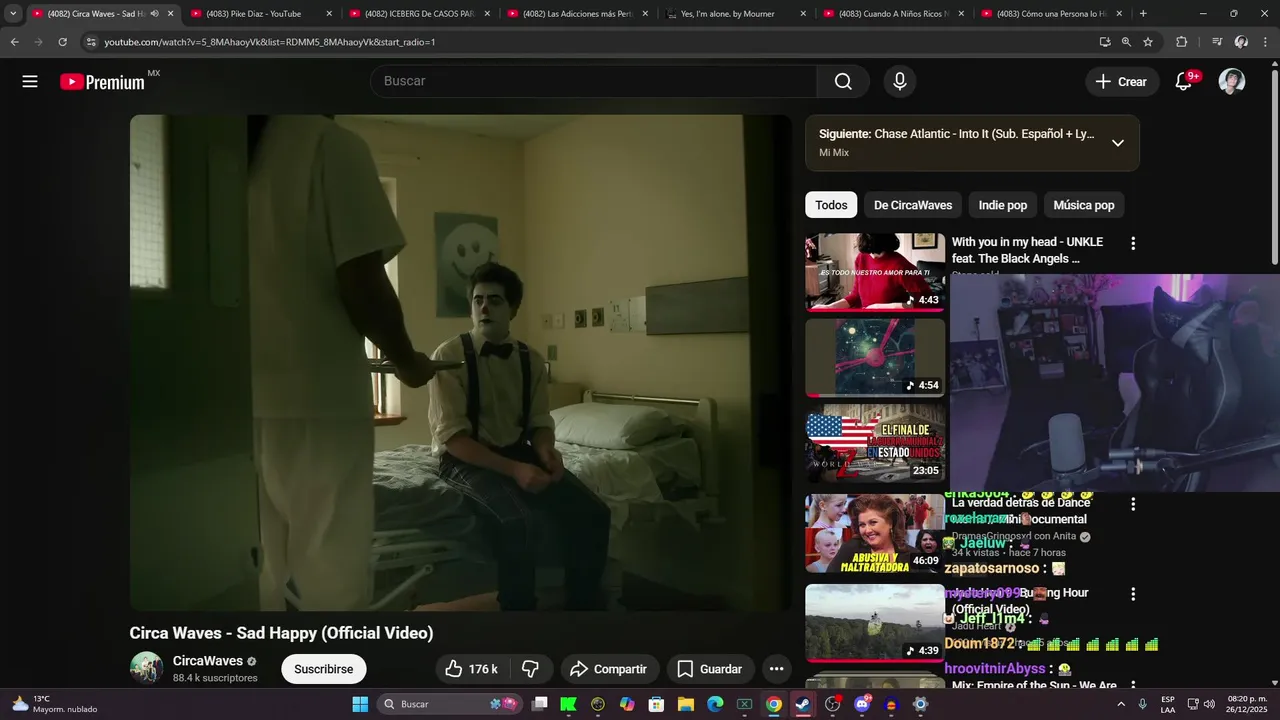Open Chrome media controls icon

1217,42
